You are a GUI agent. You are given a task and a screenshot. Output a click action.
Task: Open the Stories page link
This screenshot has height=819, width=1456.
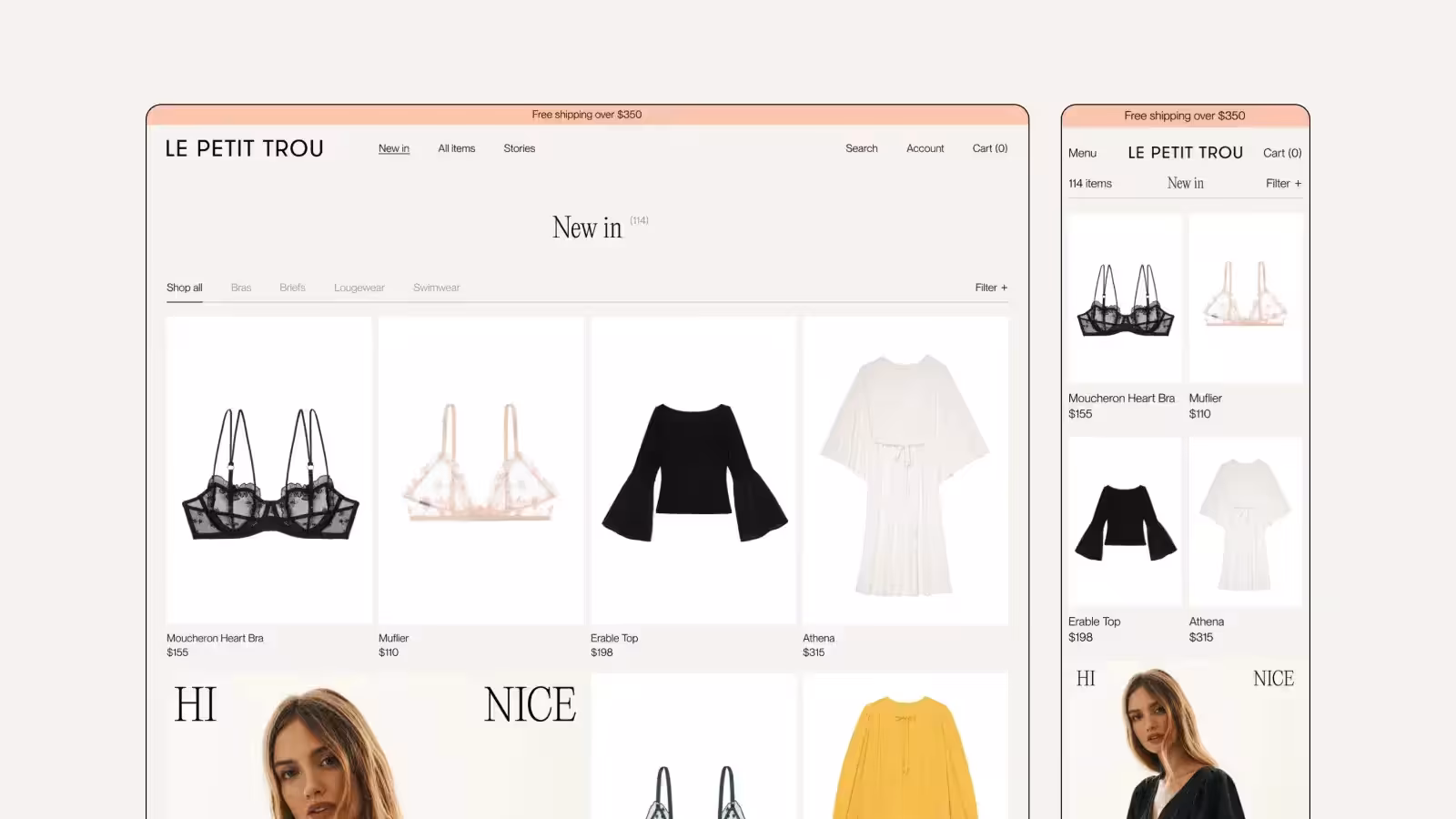point(519,148)
